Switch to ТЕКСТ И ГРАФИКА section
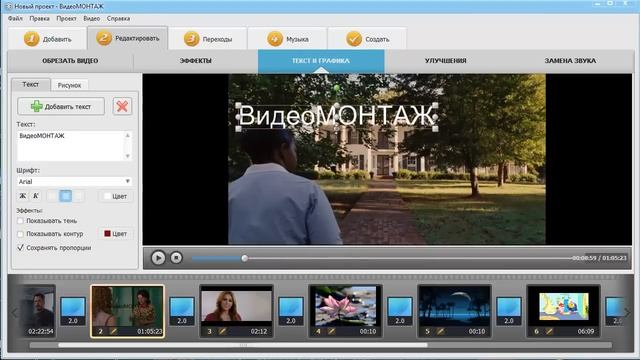The image size is (640, 360). click(321, 61)
